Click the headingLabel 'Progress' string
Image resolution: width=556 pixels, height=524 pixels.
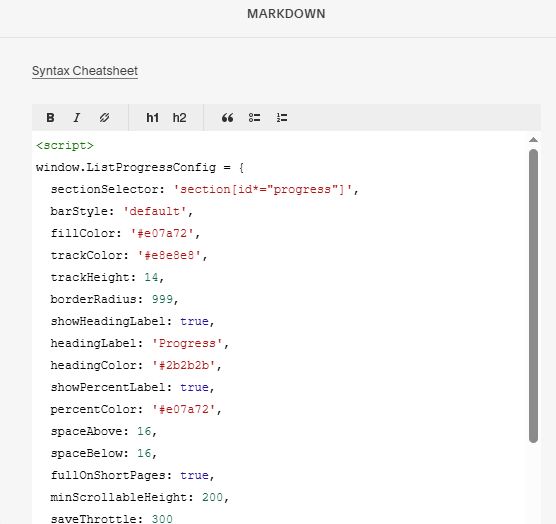click(187, 343)
